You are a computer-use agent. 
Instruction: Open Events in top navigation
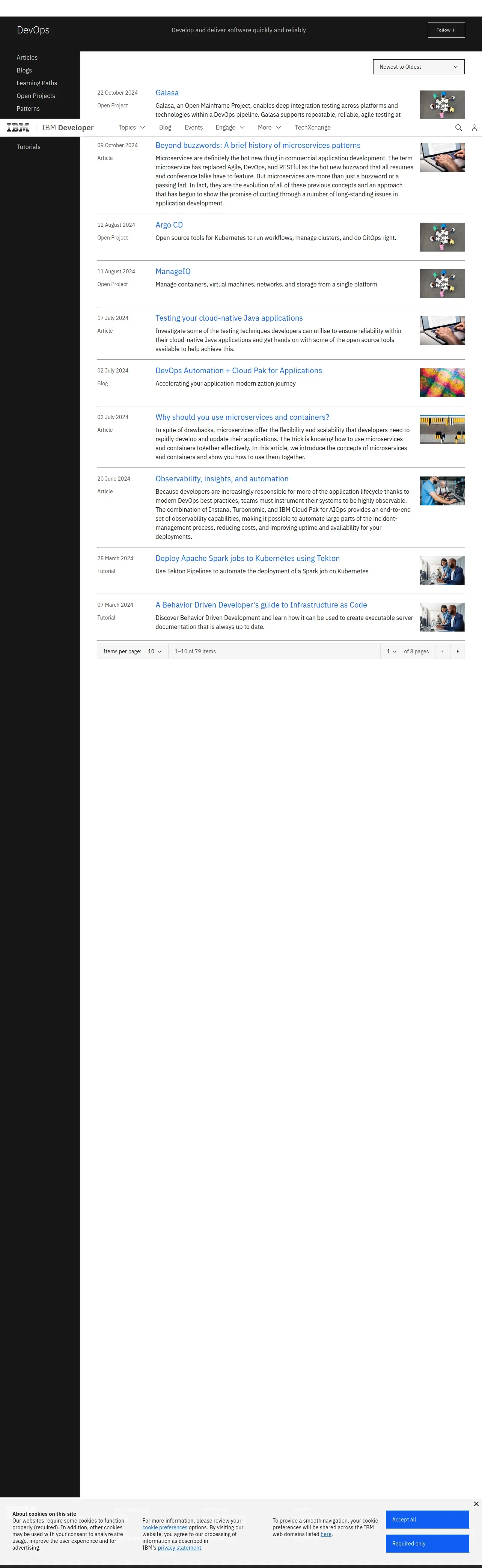tap(194, 128)
